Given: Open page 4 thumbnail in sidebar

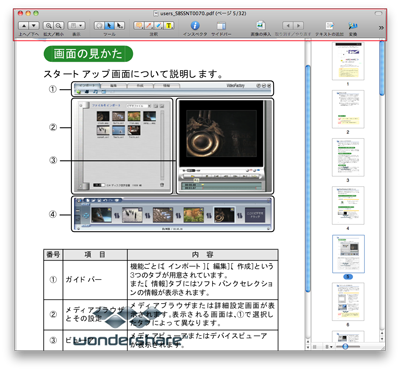Looking at the screenshot, I should coord(348,205).
